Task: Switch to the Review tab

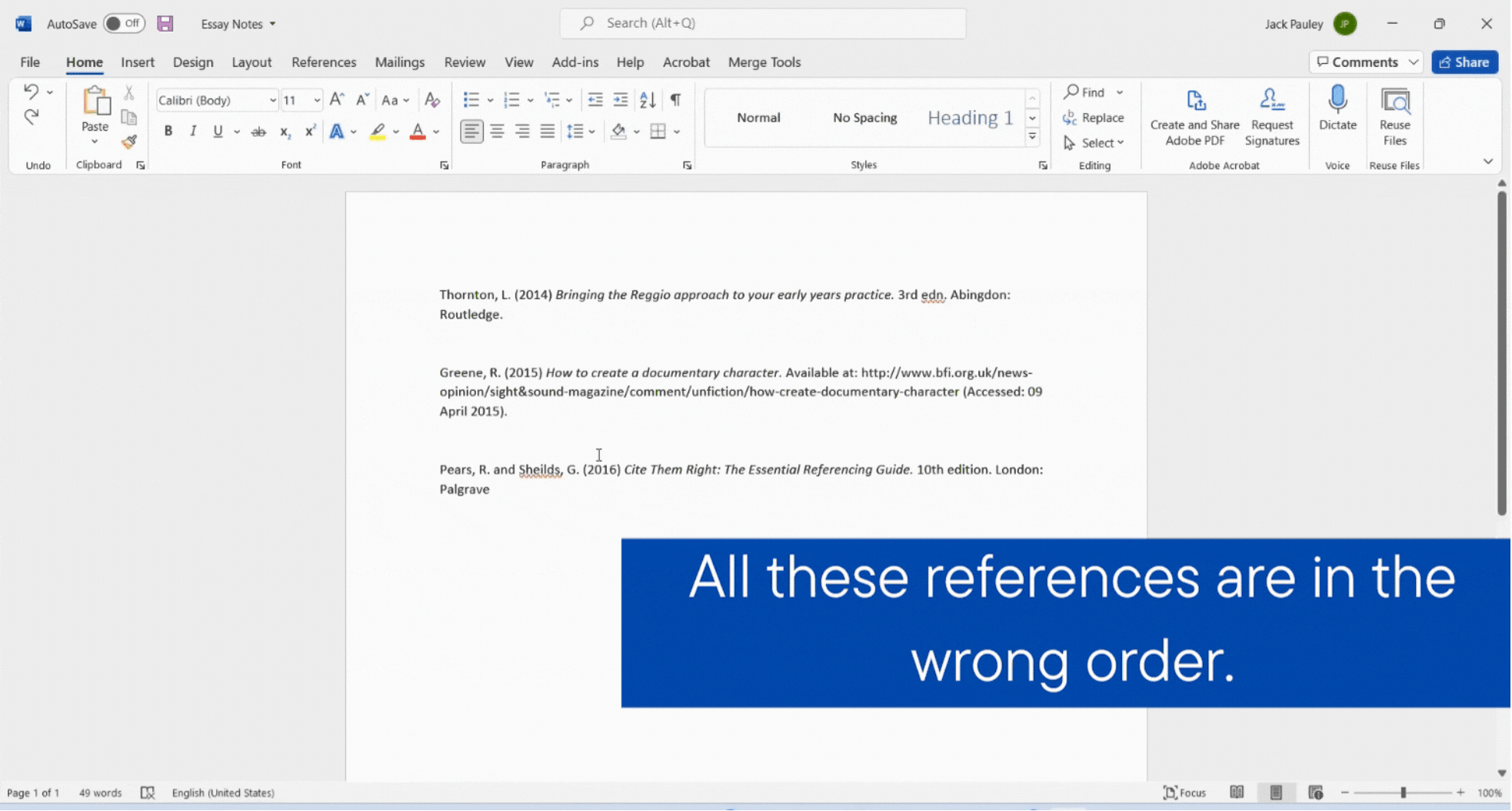Action: (465, 62)
